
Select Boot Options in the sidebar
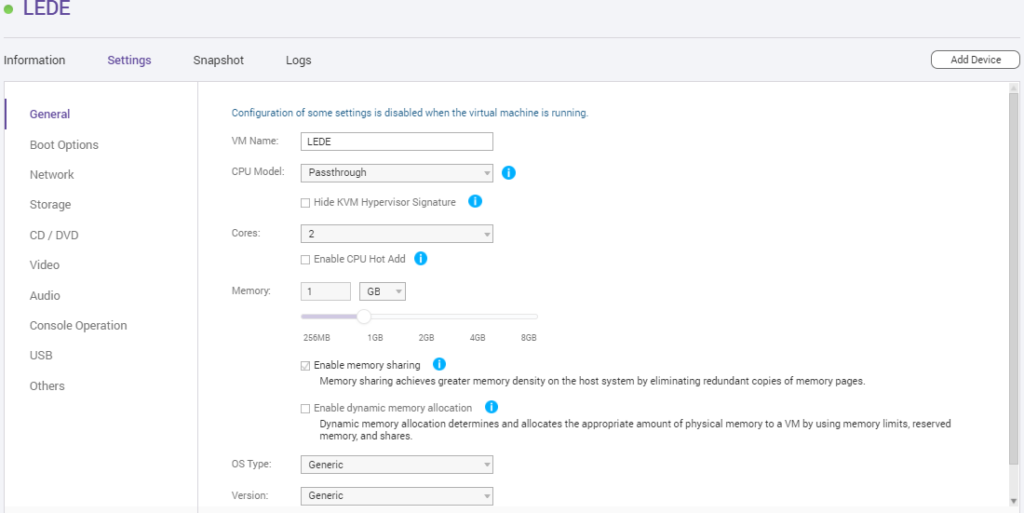[x=64, y=145]
